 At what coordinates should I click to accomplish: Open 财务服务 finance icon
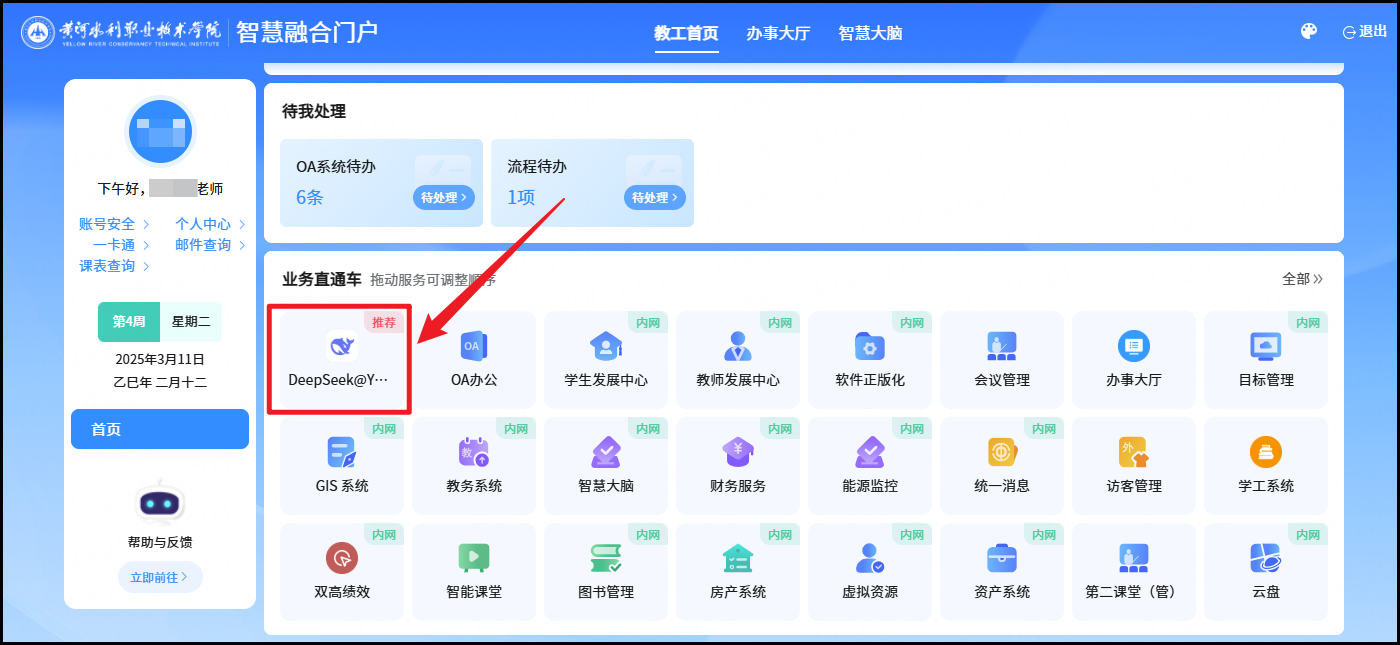click(x=737, y=453)
